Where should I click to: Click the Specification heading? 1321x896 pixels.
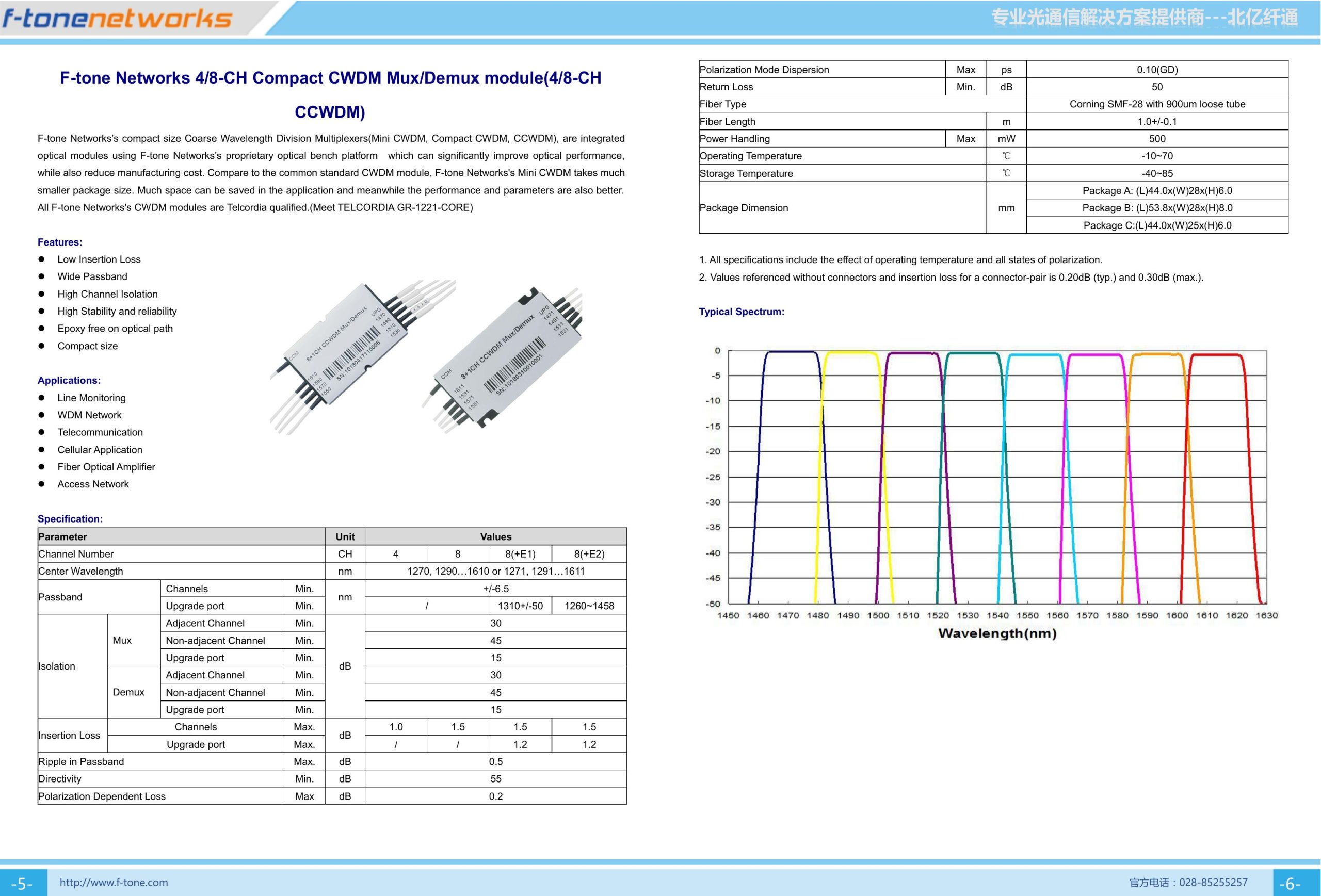pos(70,519)
